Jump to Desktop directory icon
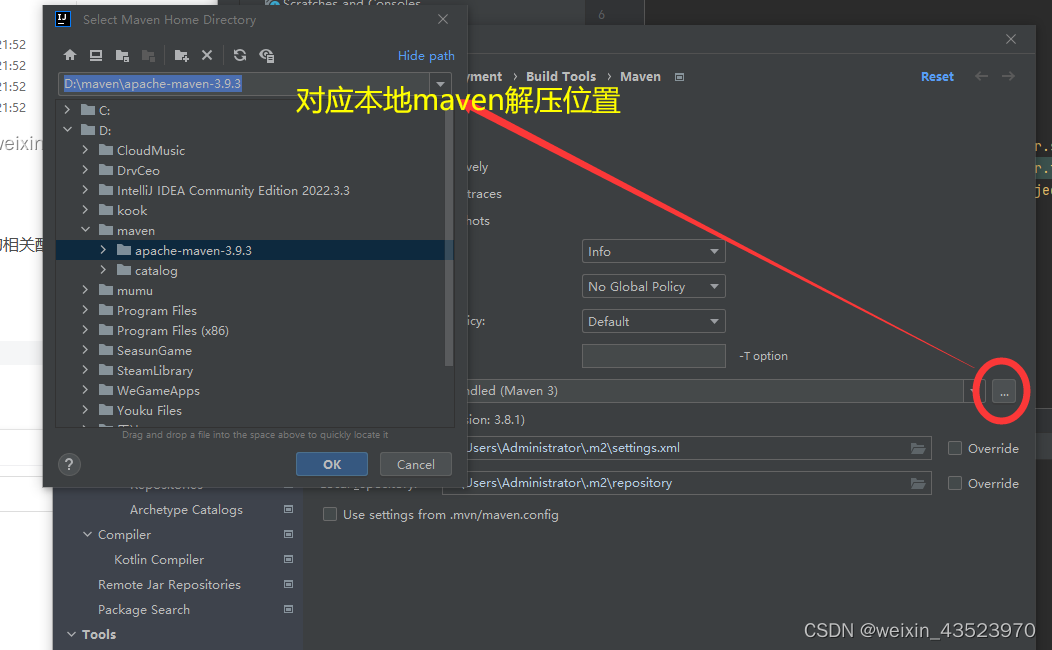Viewport: 1052px width, 650px height. pos(96,55)
